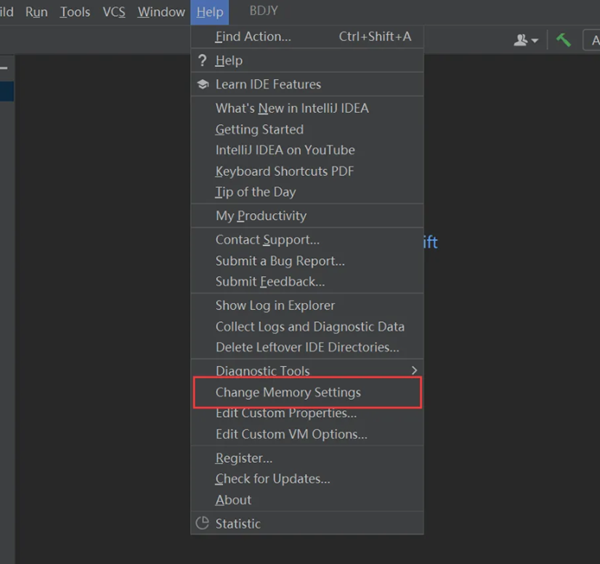Select Keyboard Shortcuts PDF

pos(284,171)
